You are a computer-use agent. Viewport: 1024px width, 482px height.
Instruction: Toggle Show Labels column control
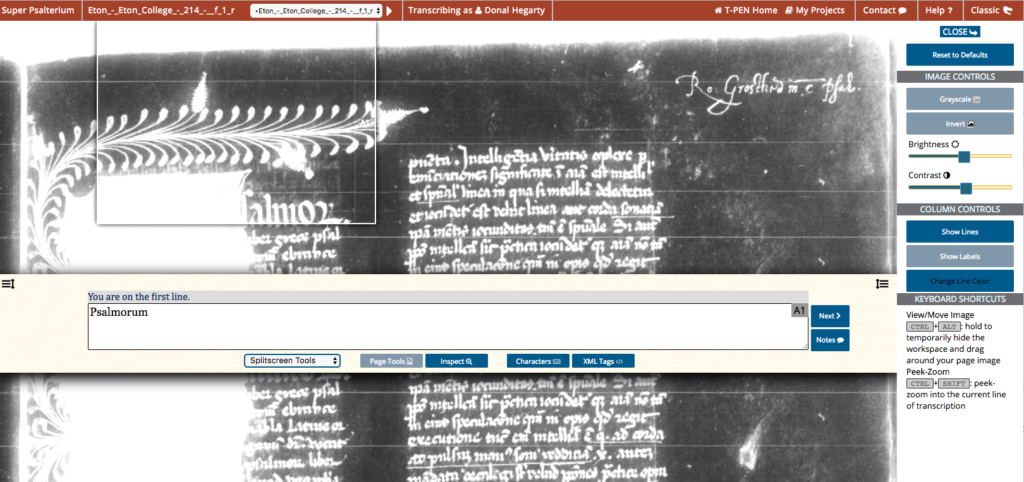(x=959, y=256)
